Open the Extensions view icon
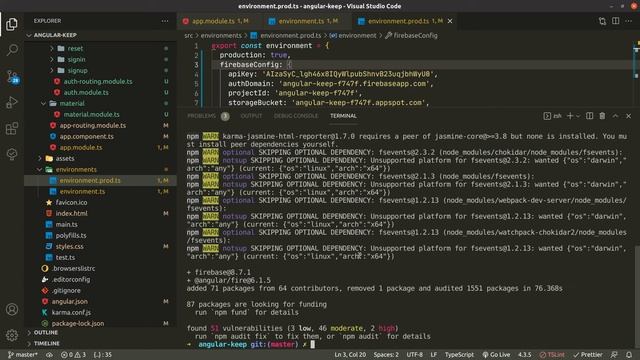The width and height of the screenshot is (640, 360). [x=12, y=128]
